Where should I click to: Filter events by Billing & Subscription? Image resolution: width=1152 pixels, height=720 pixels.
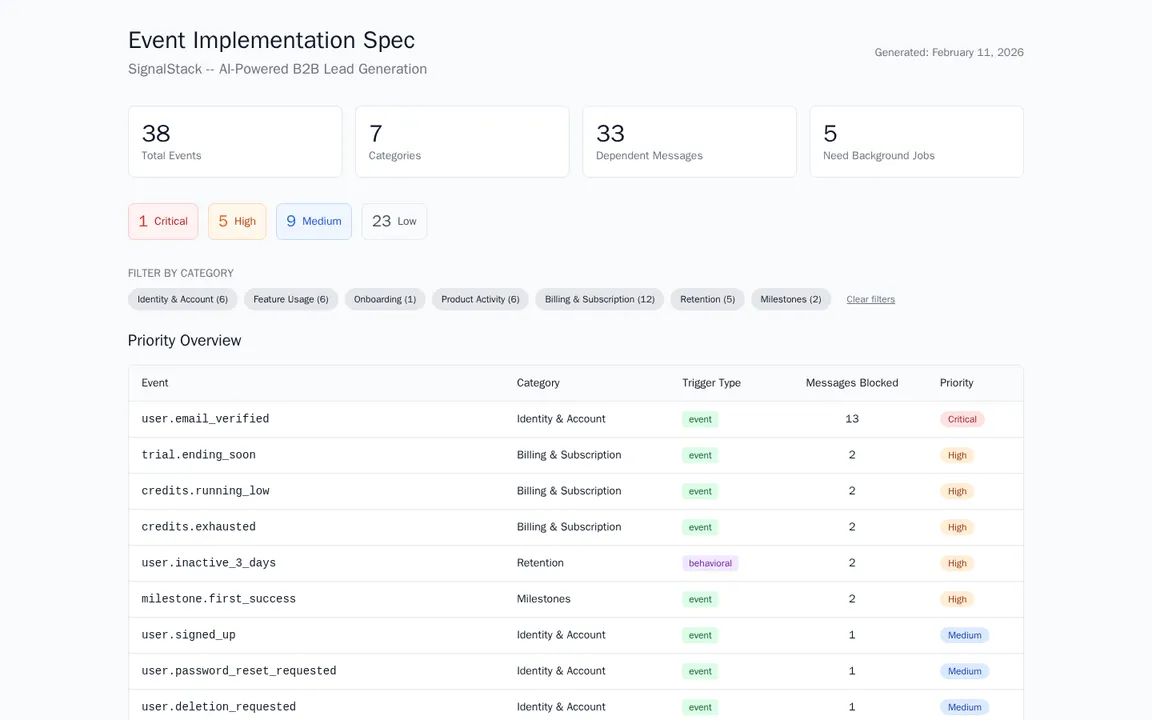(599, 299)
